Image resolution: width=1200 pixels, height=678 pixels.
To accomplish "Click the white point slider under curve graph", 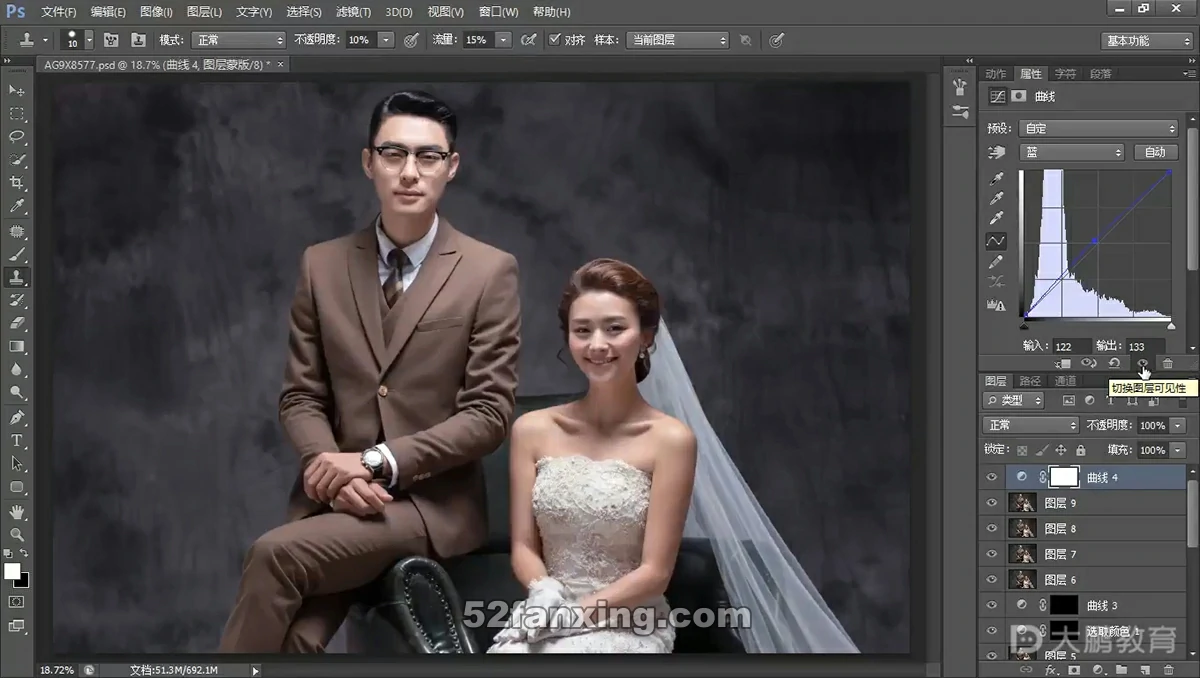I will tap(1171, 325).
